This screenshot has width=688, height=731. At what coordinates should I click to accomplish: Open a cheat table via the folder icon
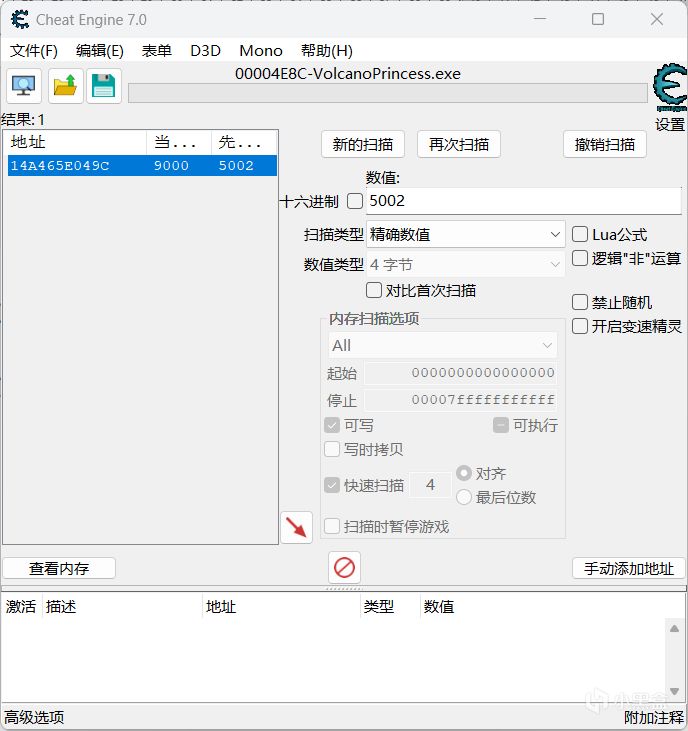pyautogui.click(x=65, y=86)
